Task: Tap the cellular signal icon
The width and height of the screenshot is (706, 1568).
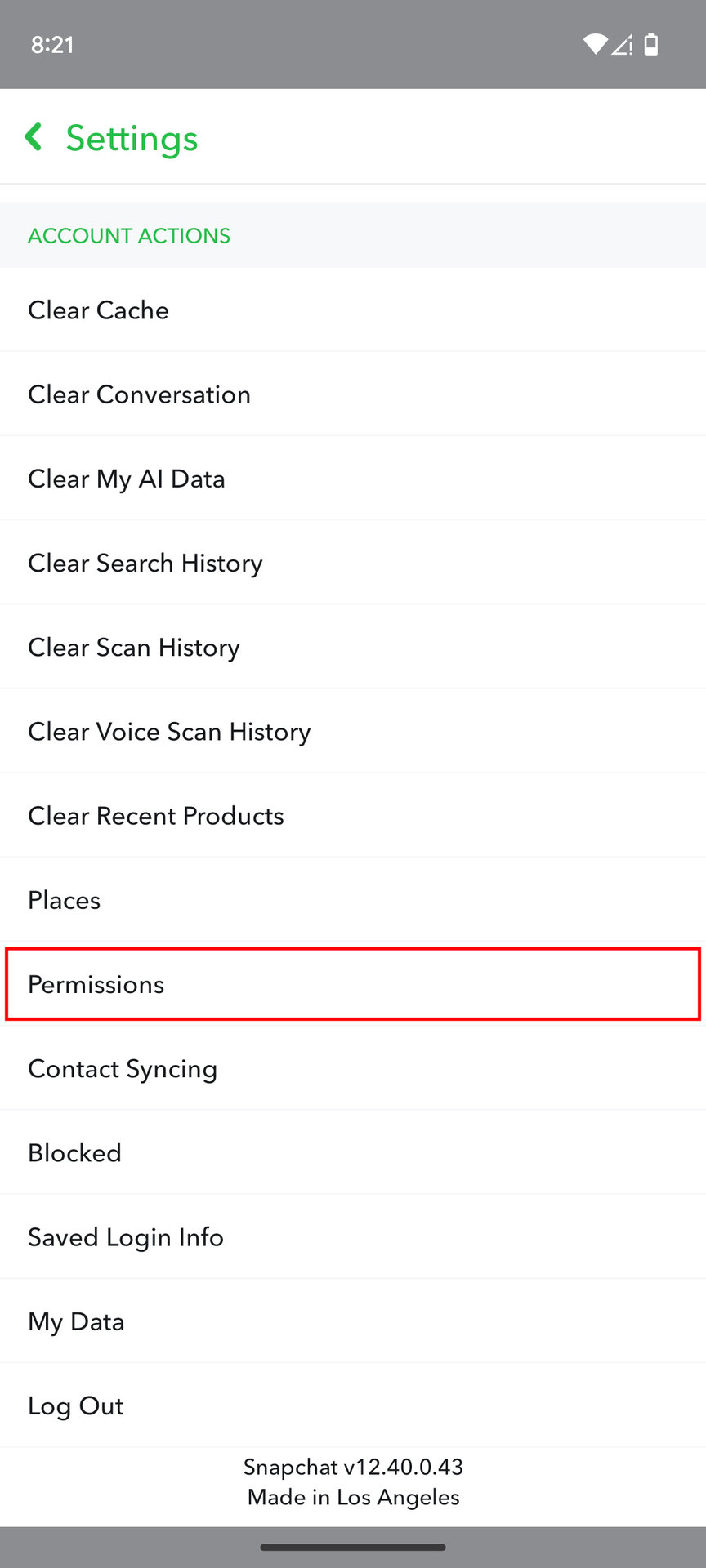Action: coord(623,45)
